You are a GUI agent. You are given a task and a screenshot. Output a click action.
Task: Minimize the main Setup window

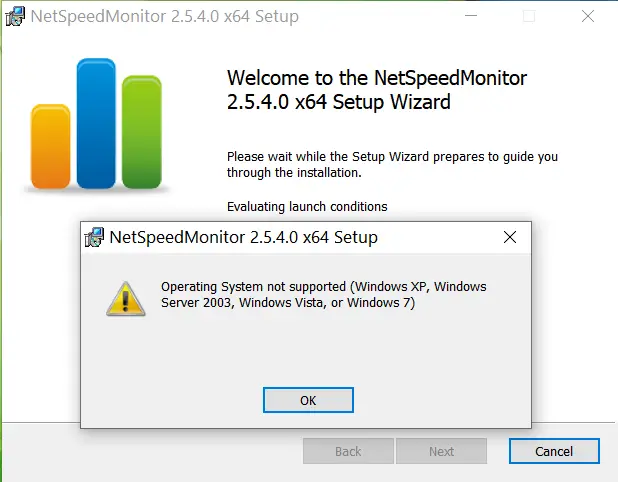pos(471,16)
